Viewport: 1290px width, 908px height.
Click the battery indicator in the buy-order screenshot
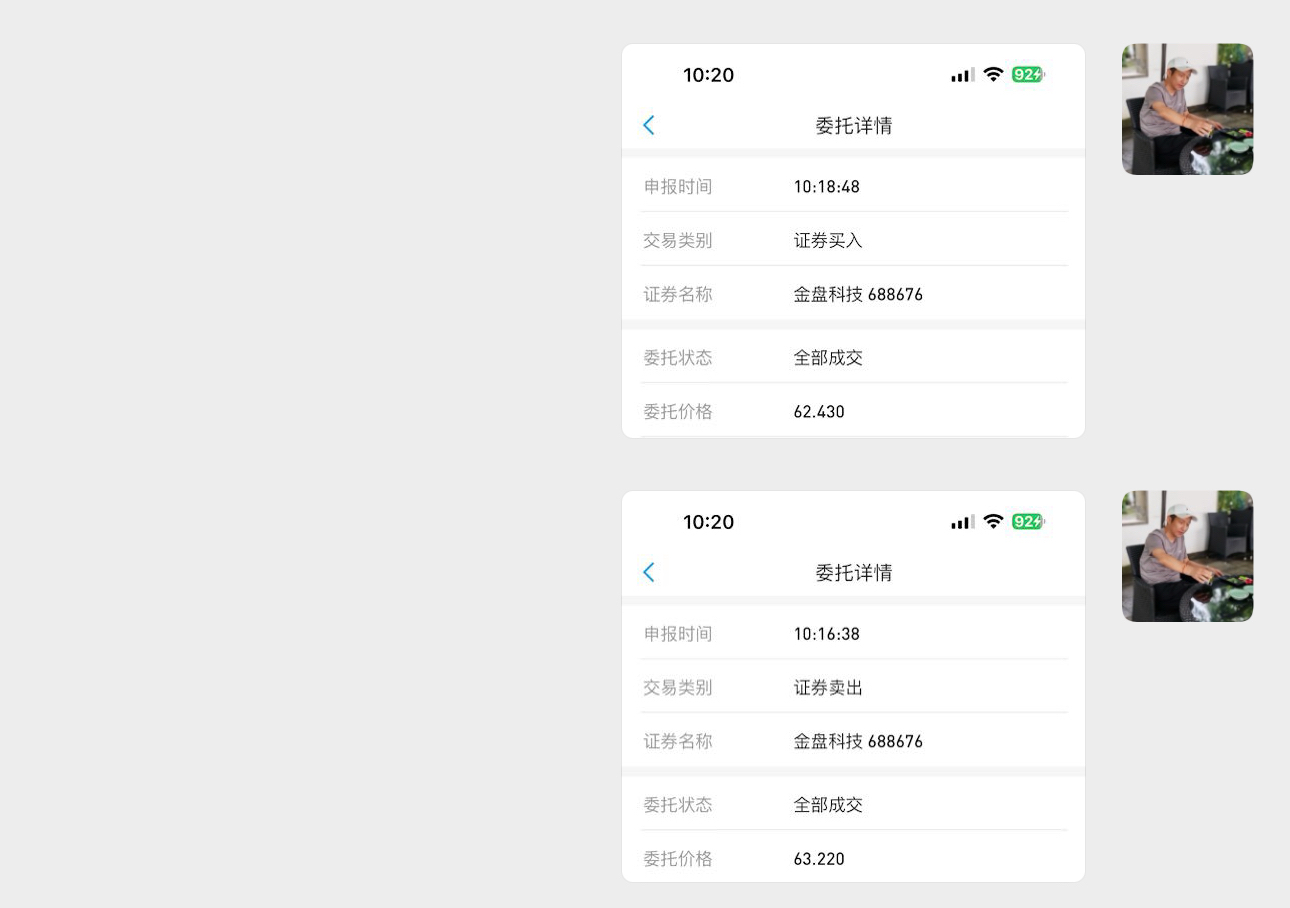pos(1028,75)
